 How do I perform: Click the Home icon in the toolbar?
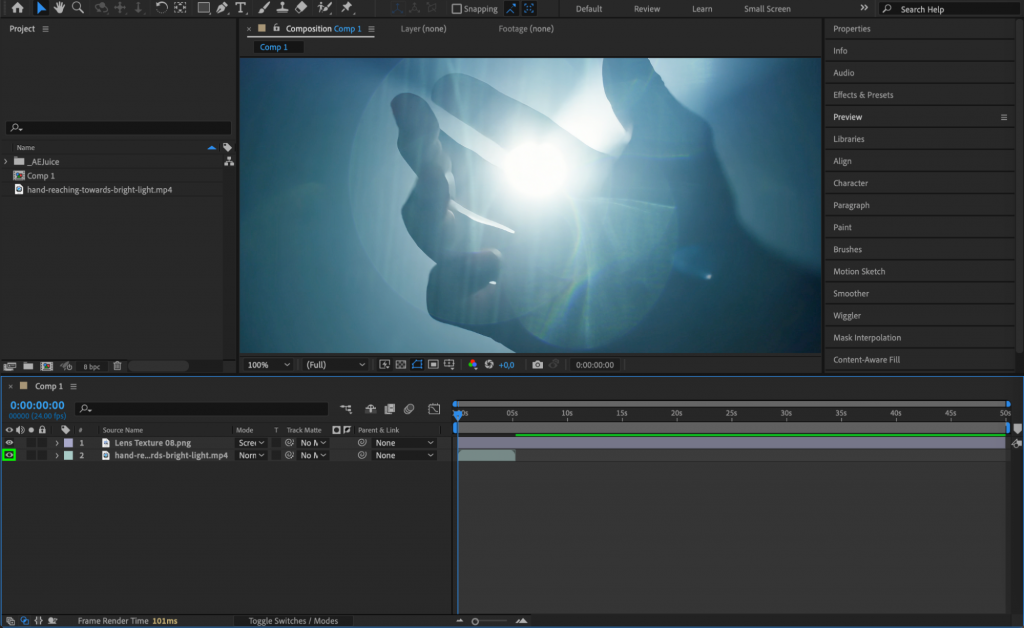(x=16, y=8)
